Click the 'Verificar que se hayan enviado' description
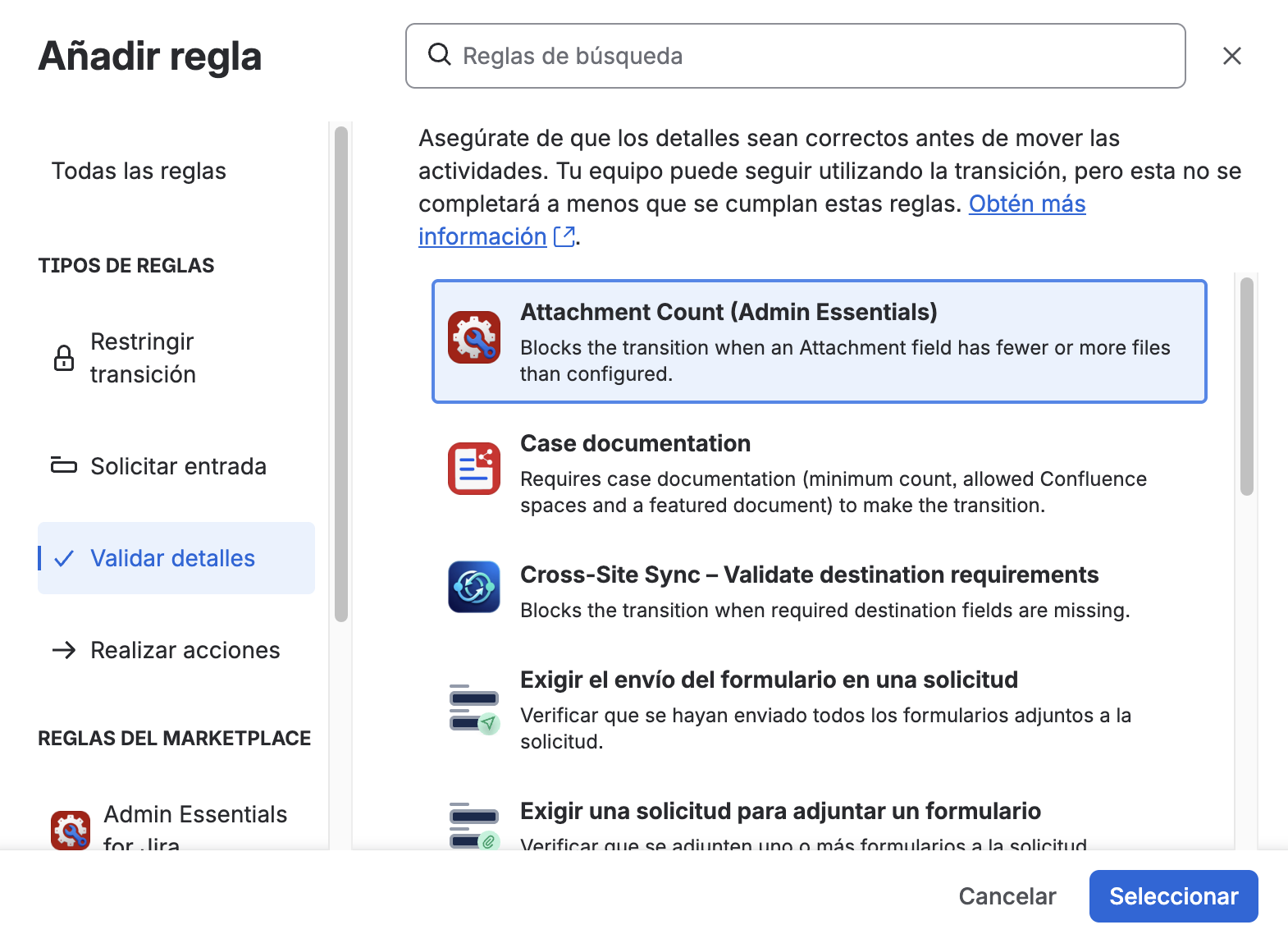The height and width of the screenshot is (934, 1288). (x=825, y=729)
